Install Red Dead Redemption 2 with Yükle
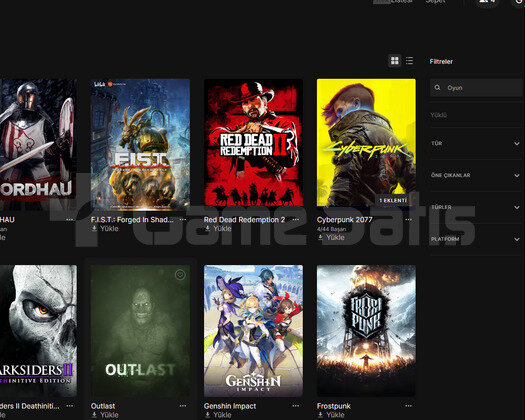The image size is (525, 420). point(218,228)
